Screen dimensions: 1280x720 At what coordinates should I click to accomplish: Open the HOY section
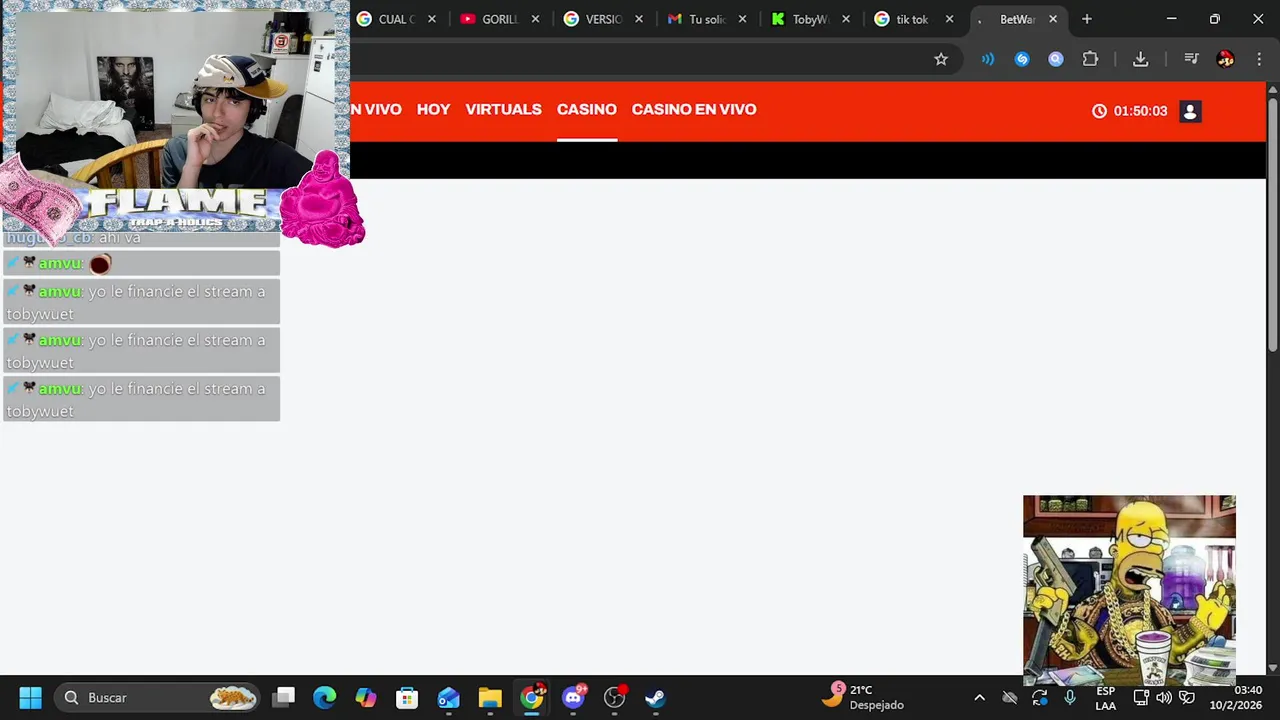(x=433, y=110)
